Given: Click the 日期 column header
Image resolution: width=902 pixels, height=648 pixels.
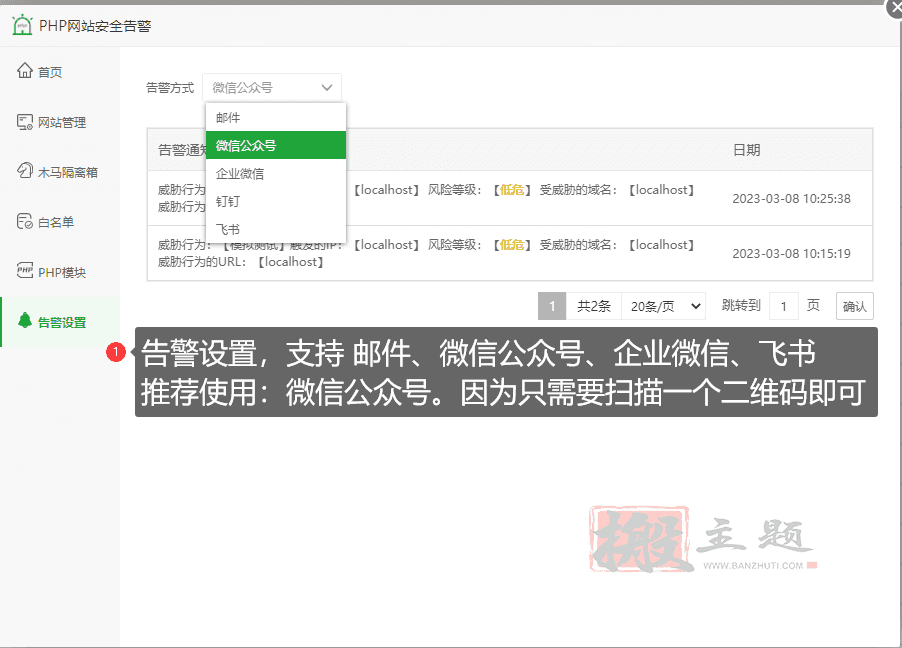Looking at the screenshot, I should tap(746, 150).
